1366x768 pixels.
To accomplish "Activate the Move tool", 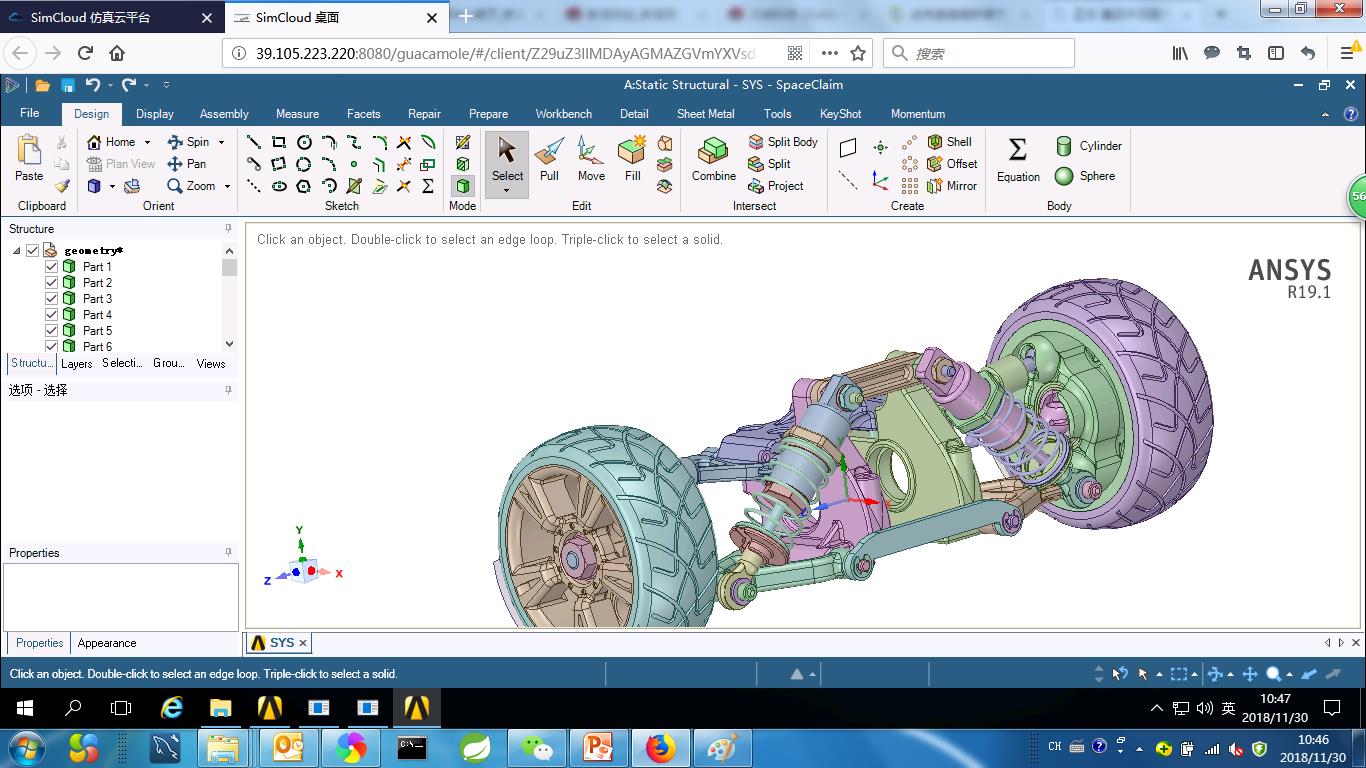I will [x=591, y=160].
